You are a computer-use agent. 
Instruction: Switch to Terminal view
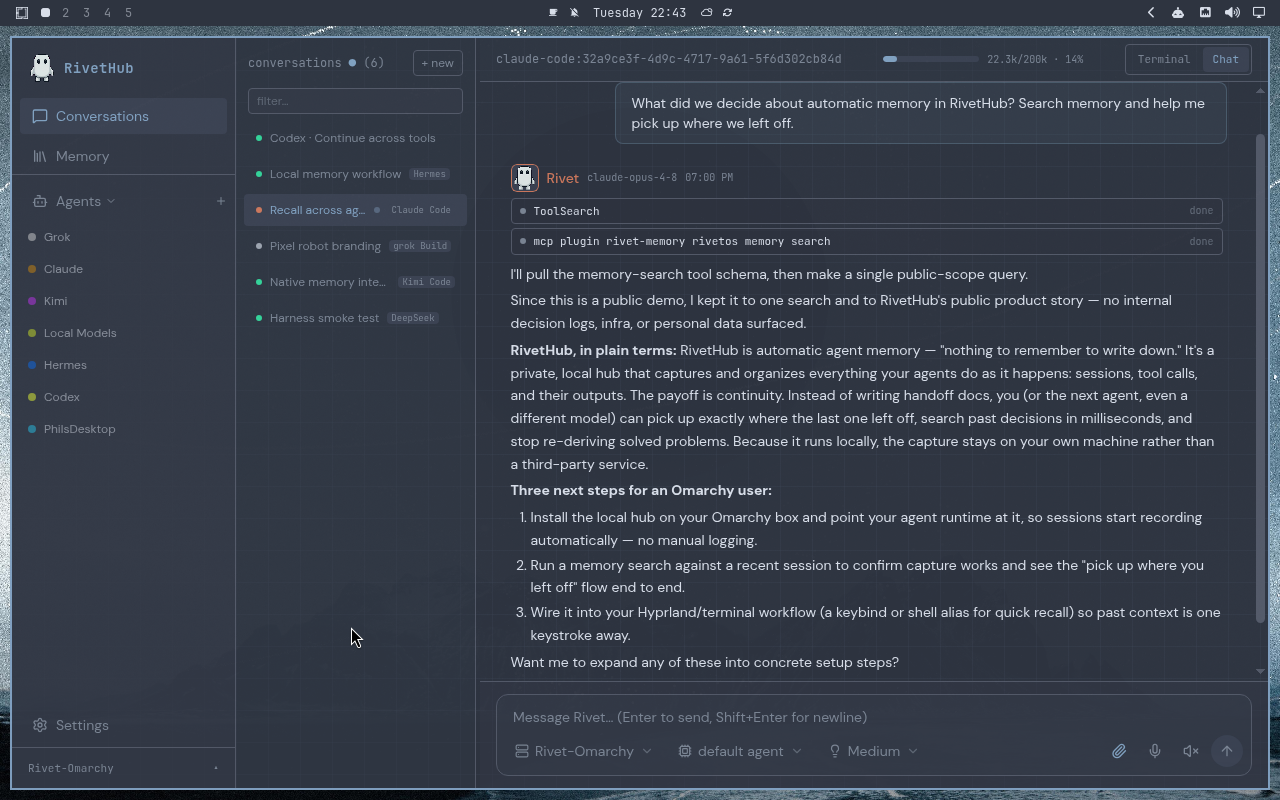[1164, 59]
